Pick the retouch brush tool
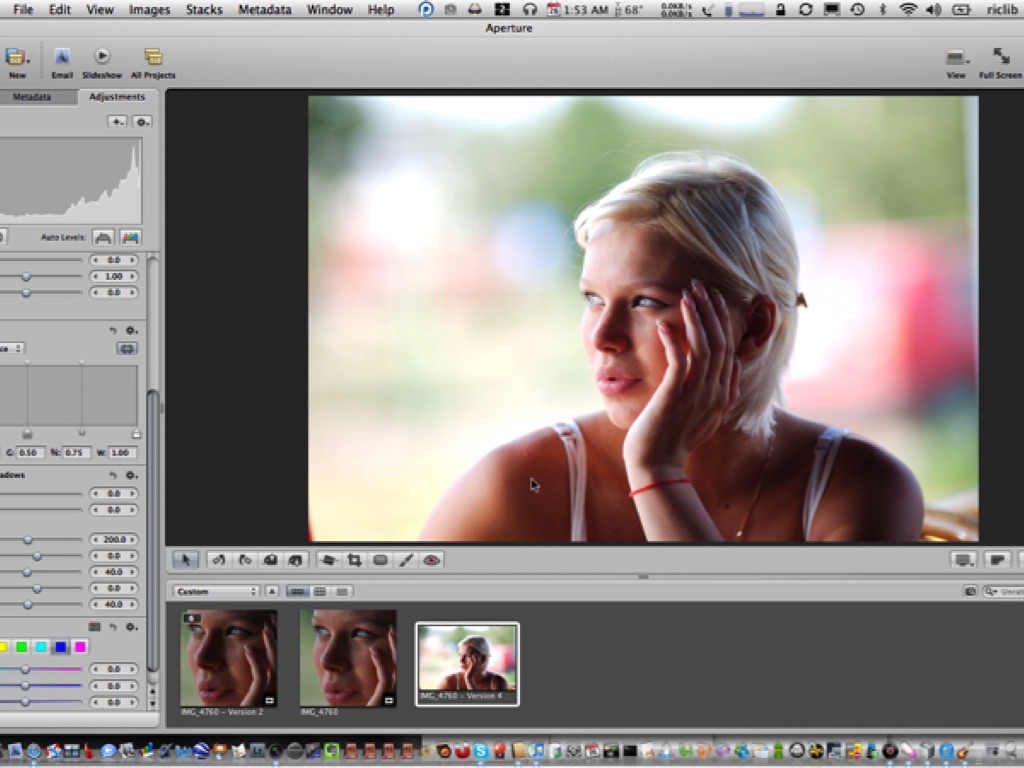Screen dimensions: 1024x768 (x=406, y=560)
